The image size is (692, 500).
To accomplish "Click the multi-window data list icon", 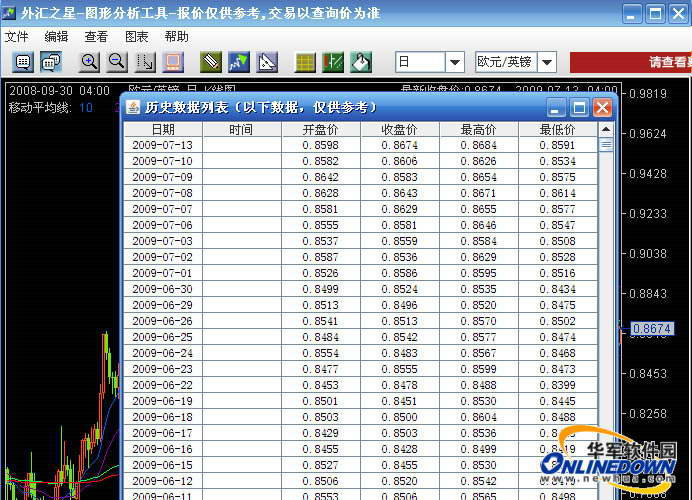I will pos(51,62).
